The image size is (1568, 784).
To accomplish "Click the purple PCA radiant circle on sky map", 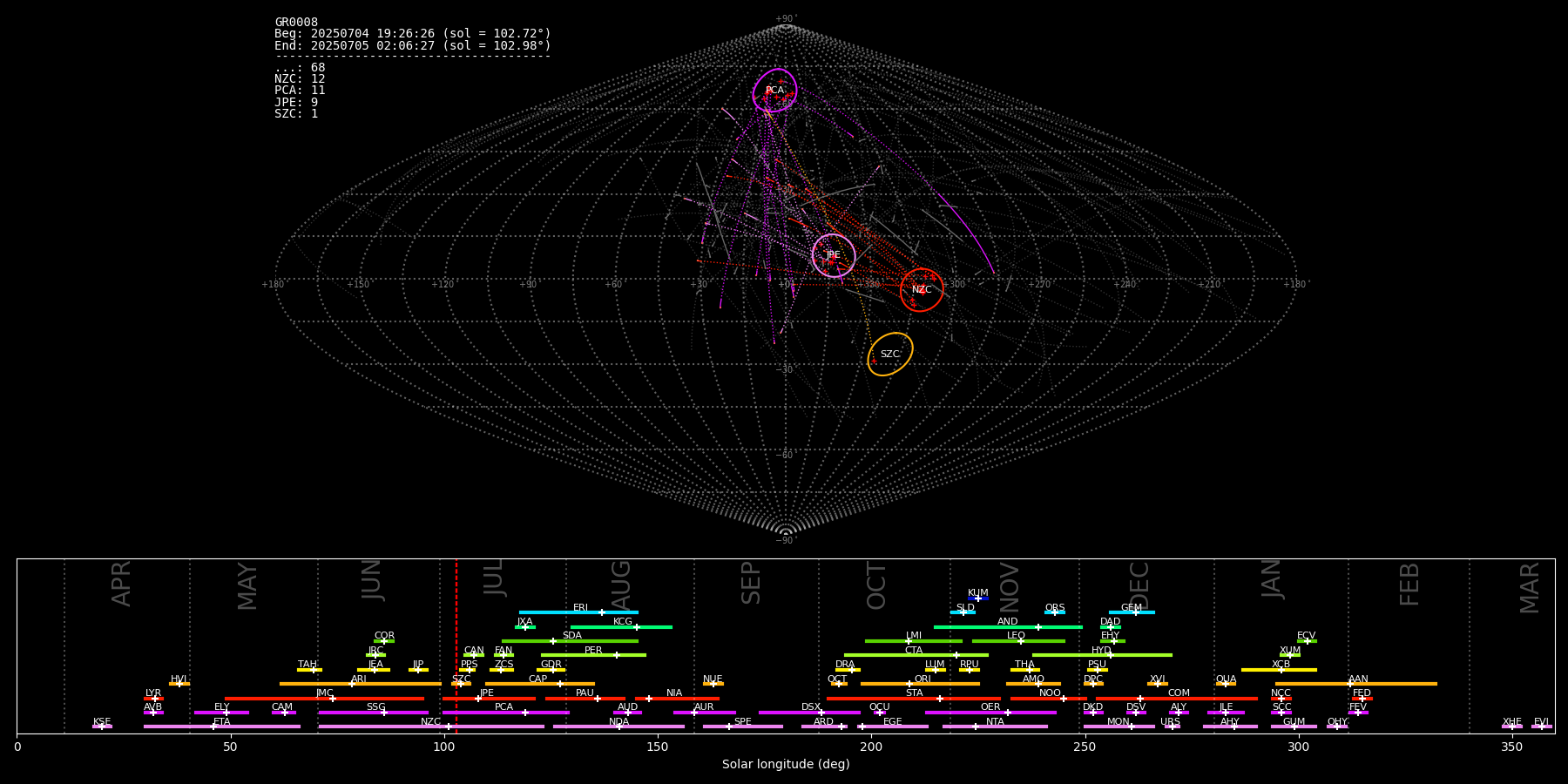I will (x=774, y=91).
